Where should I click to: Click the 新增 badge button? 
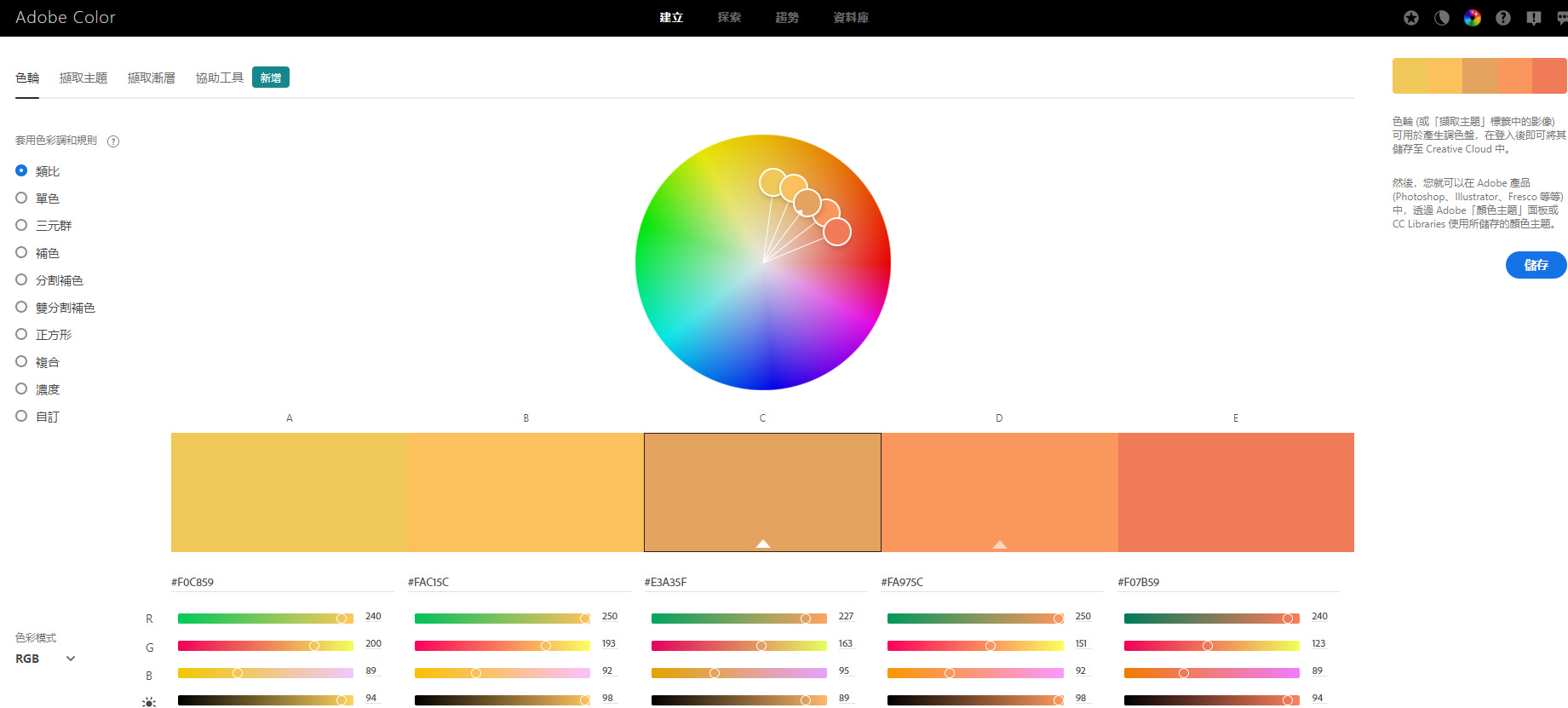pyautogui.click(x=271, y=78)
